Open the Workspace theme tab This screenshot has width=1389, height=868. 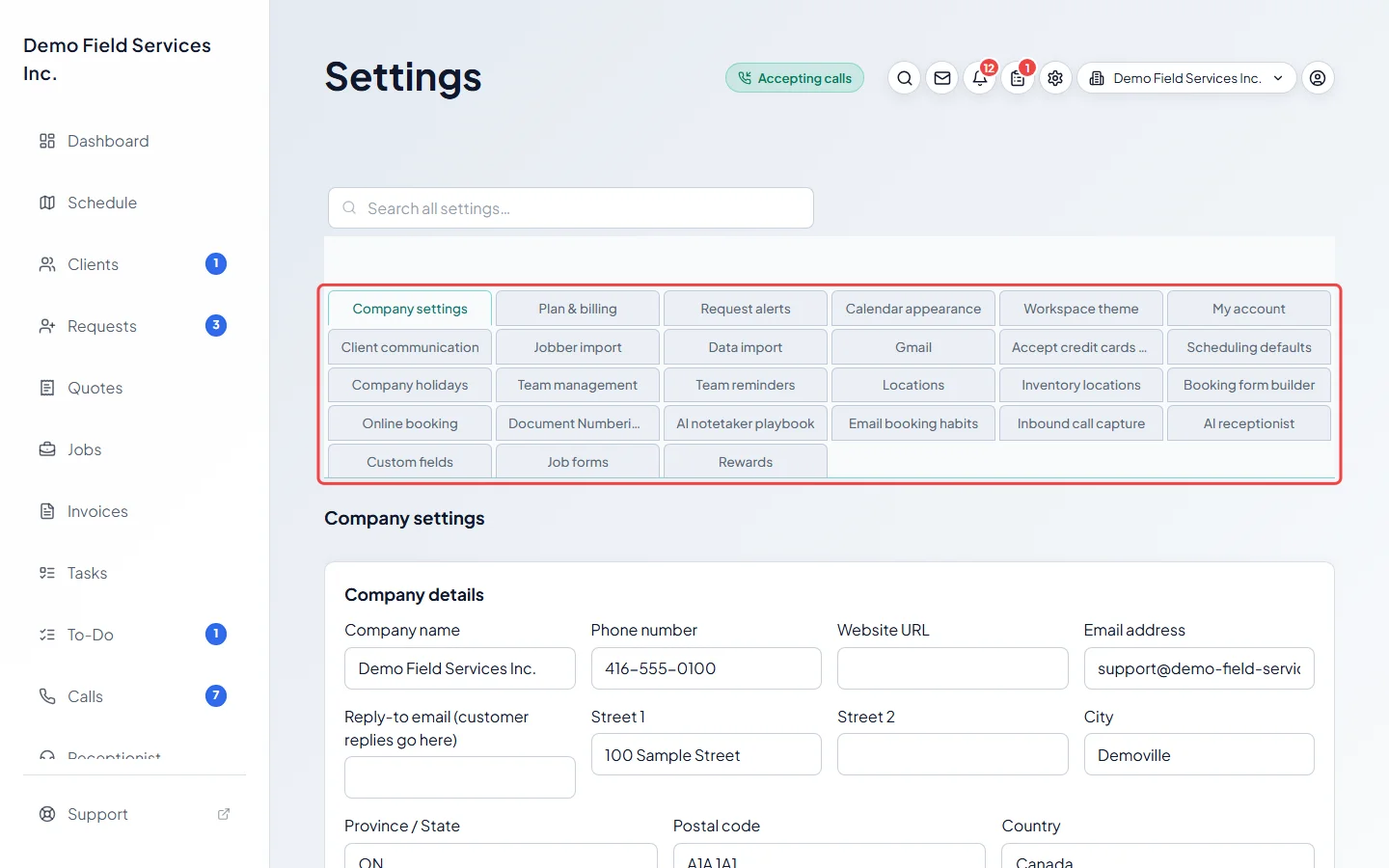click(1081, 309)
